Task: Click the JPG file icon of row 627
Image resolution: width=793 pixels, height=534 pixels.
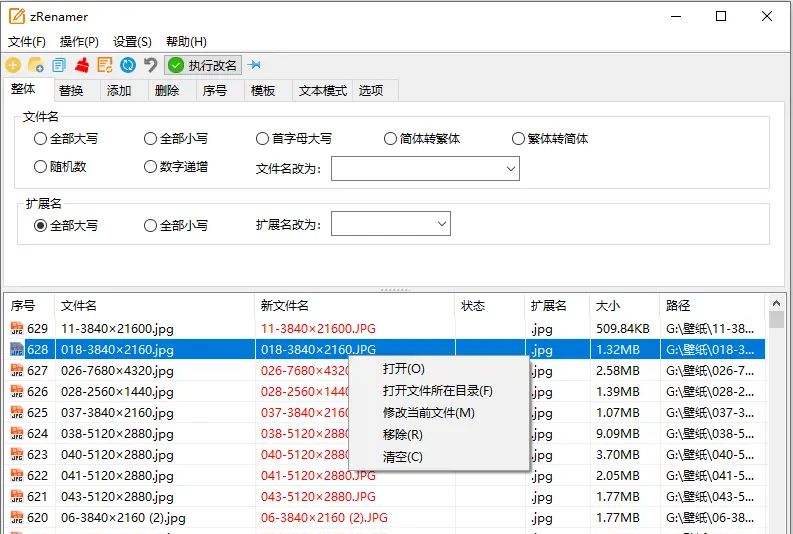Action: click(17, 371)
